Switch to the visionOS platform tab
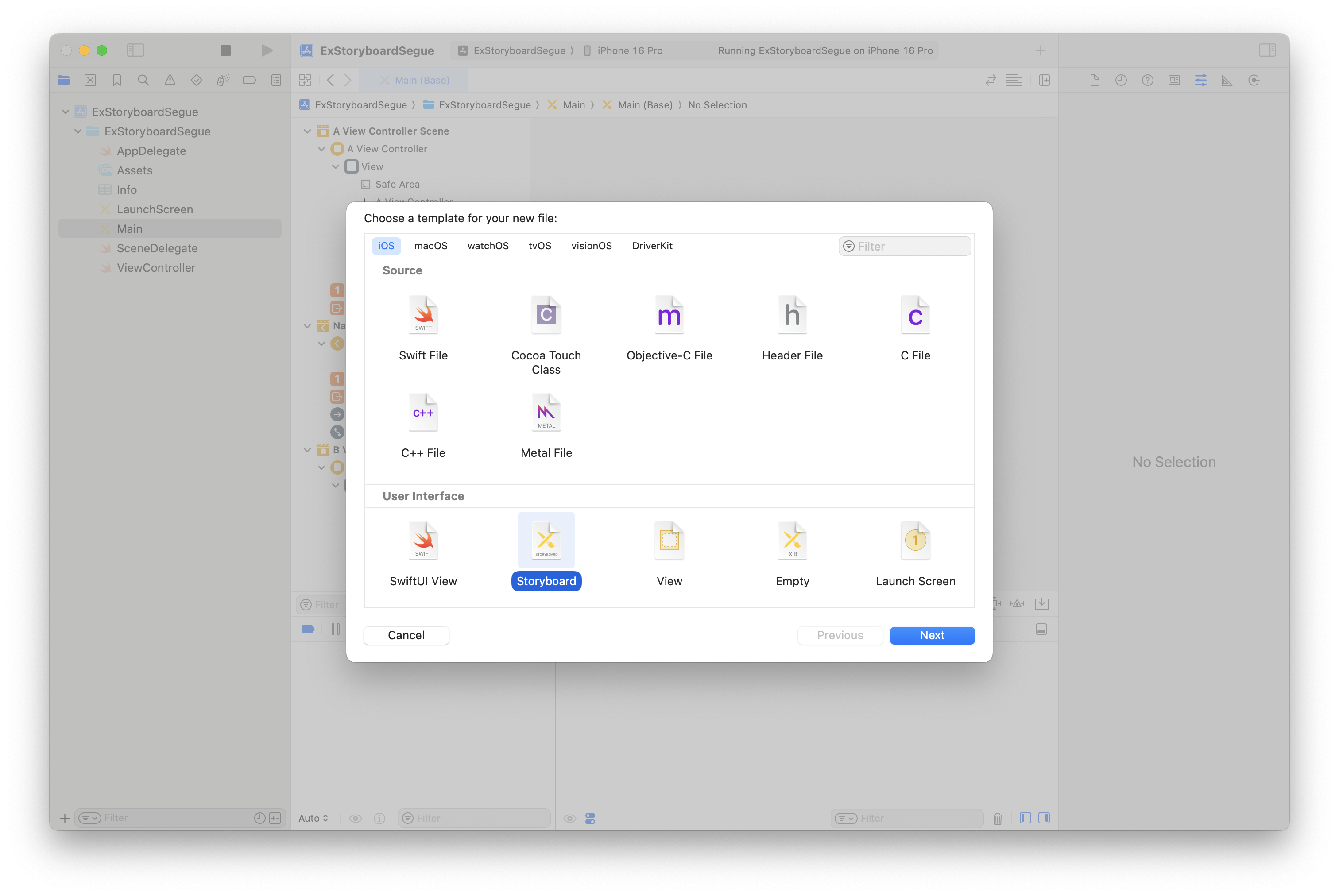Viewport: 1339px width, 896px height. (592, 246)
